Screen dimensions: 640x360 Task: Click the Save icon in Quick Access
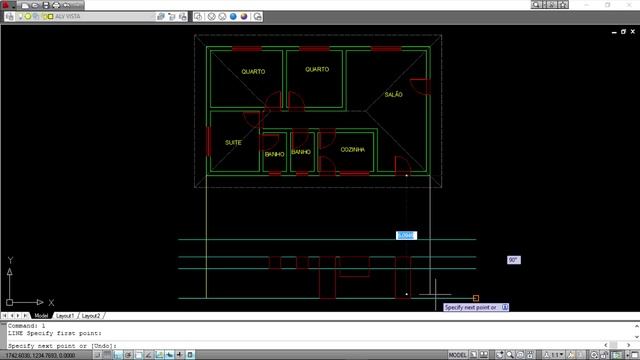pyautogui.click(x=46, y=5)
